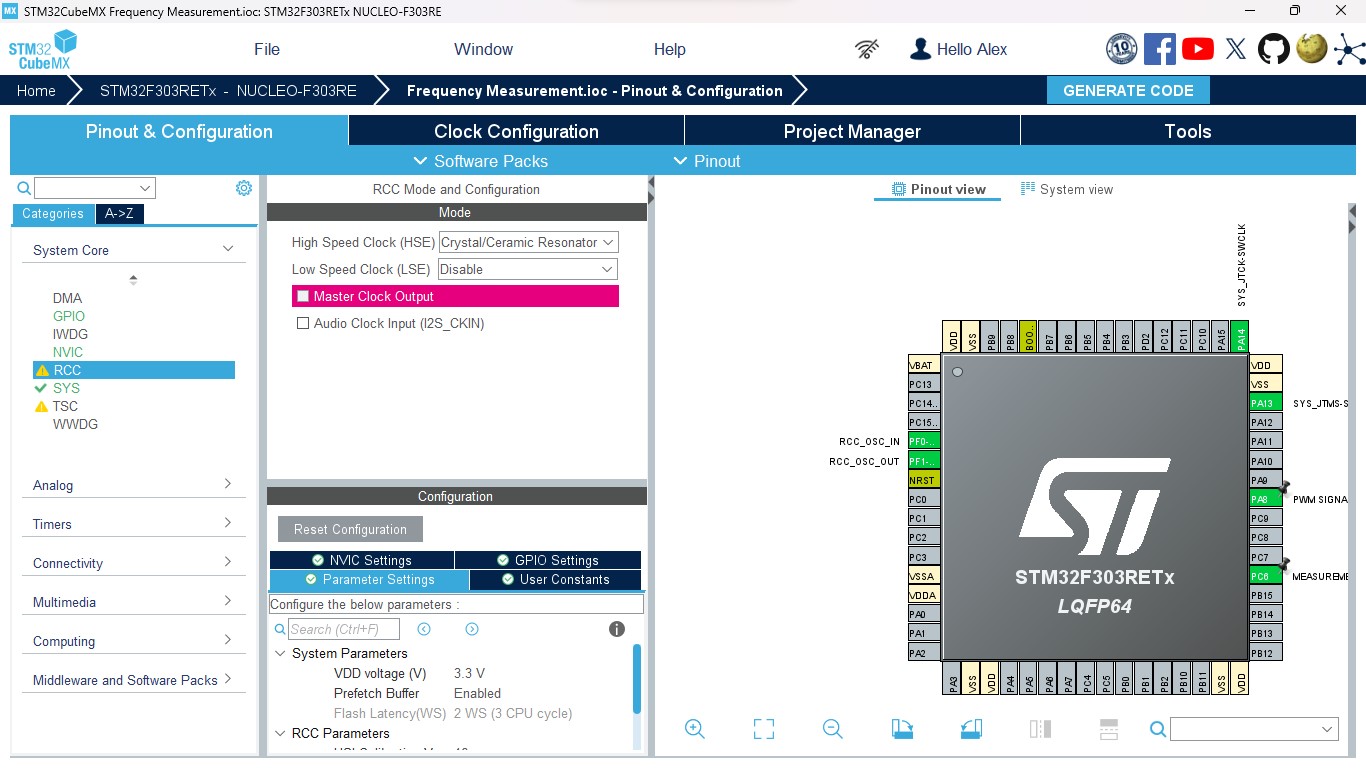Go to previous parameter search result
This screenshot has height=768, width=1366.
click(x=424, y=629)
